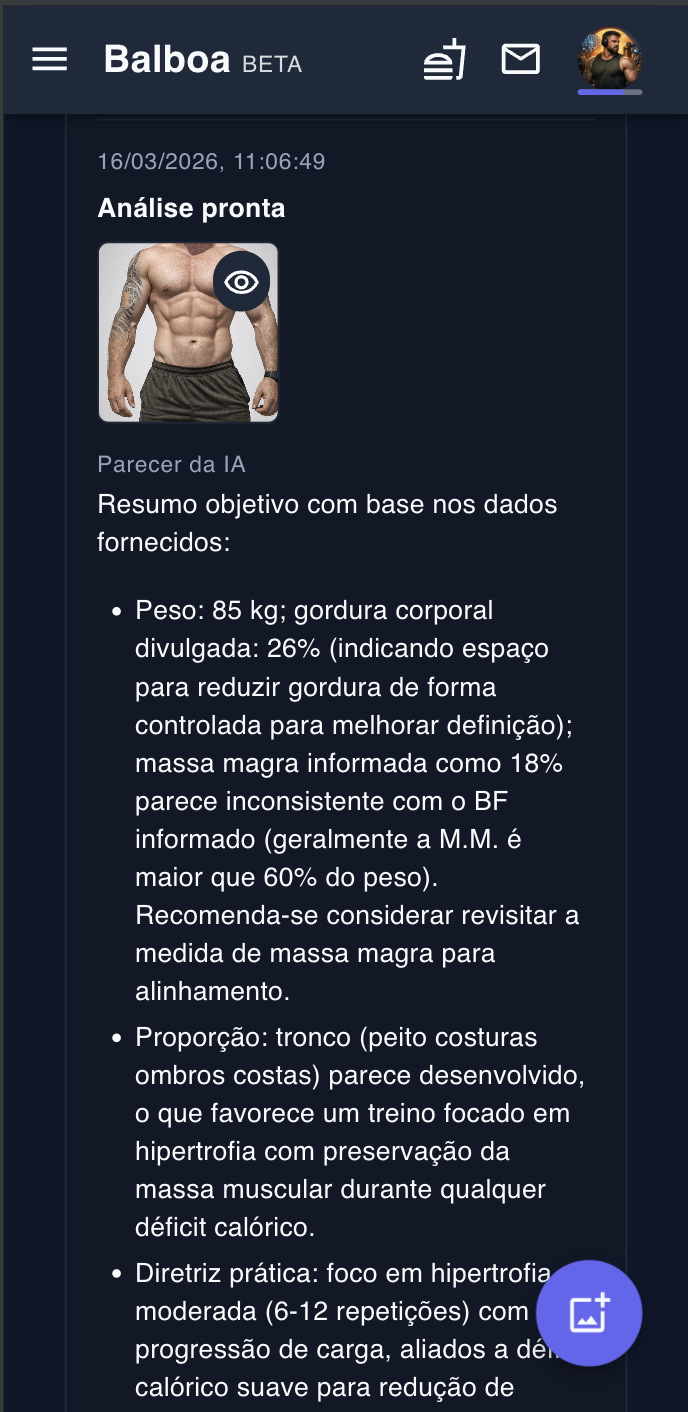This screenshot has width=688, height=1412.
Task: Open the meal tracker icon in the header
Action: tap(443, 60)
